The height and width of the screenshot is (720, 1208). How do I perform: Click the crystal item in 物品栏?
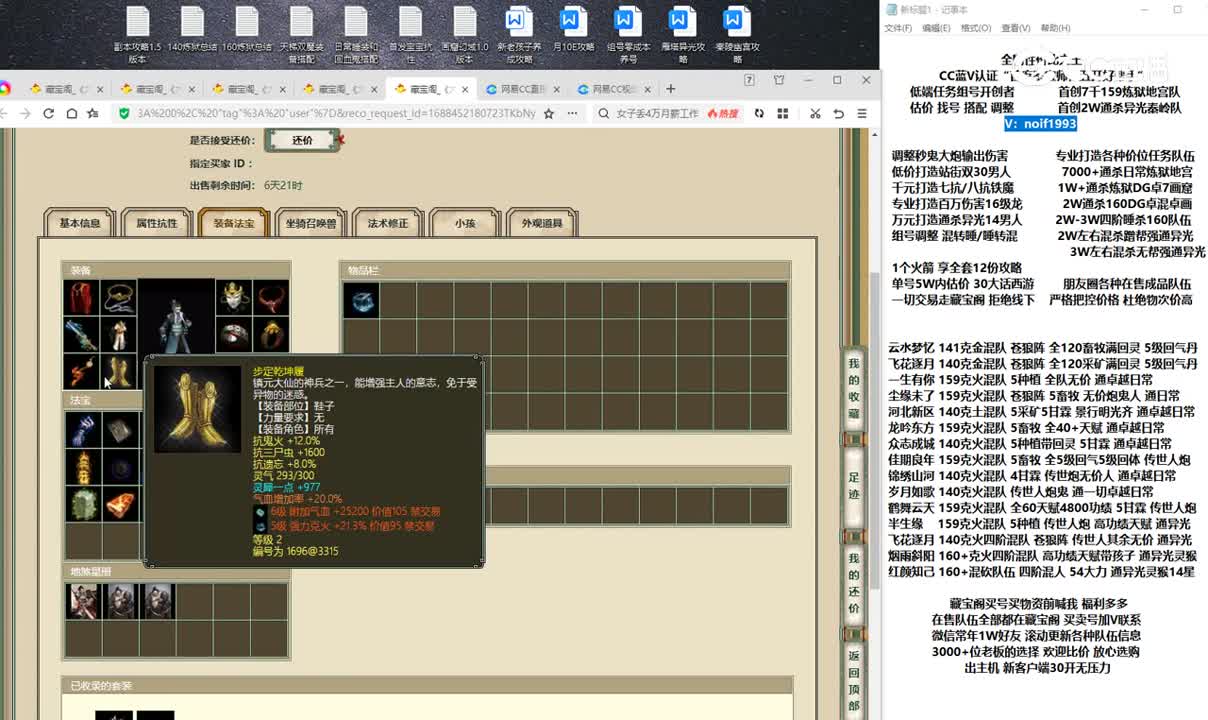coord(361,299)
